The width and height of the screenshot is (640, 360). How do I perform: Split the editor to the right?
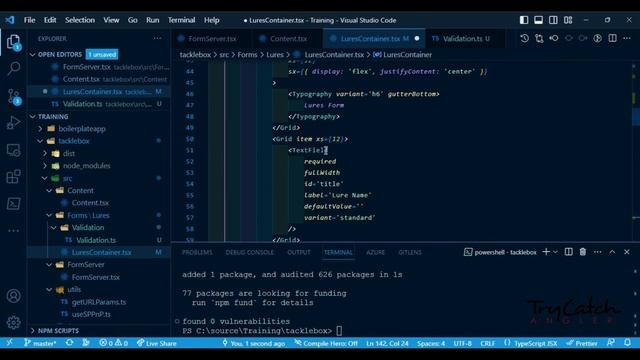click(612, 38)
